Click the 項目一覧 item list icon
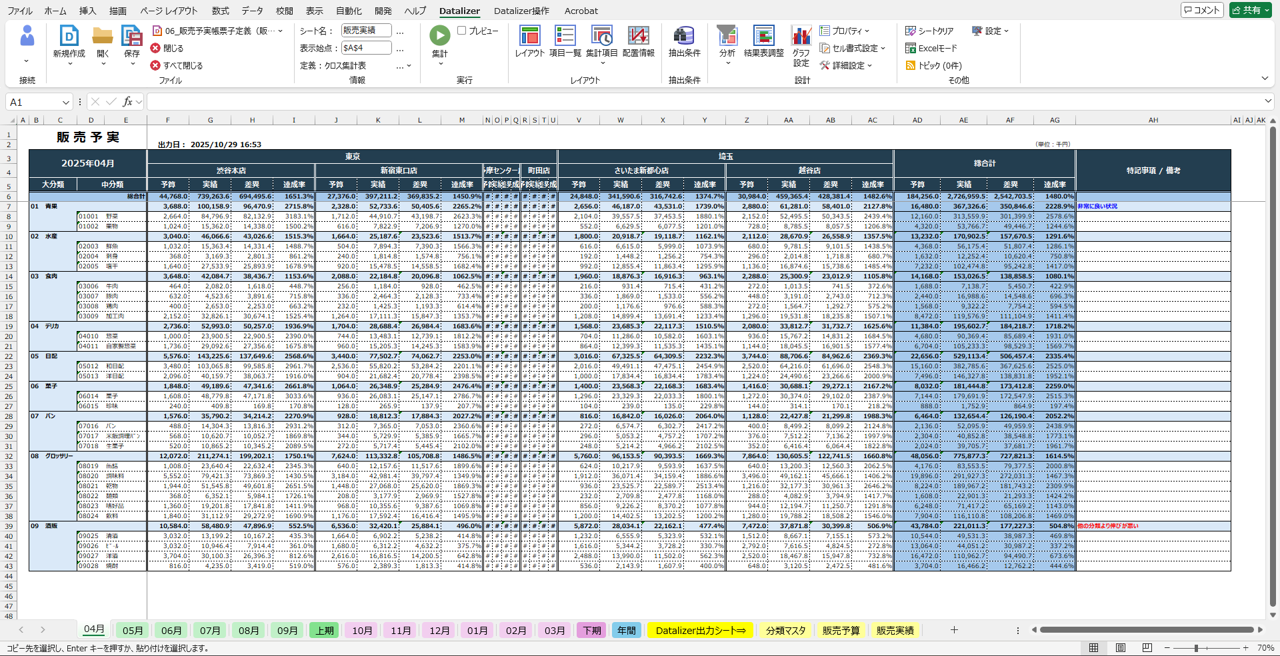This screenshot has width=1280, height=656. (565, 37)
